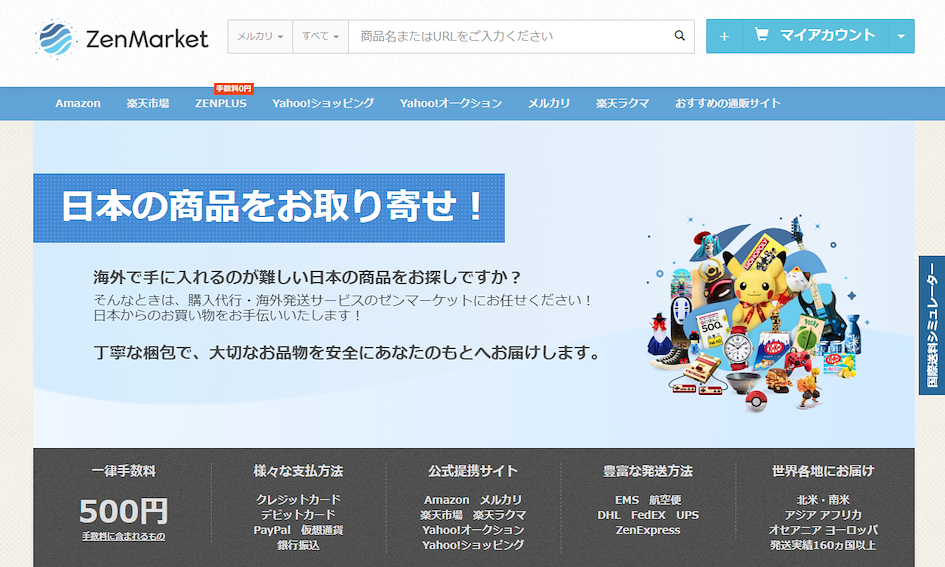Click the 500円 fee text
Screen dimensions: 945x567
(124, 511)
